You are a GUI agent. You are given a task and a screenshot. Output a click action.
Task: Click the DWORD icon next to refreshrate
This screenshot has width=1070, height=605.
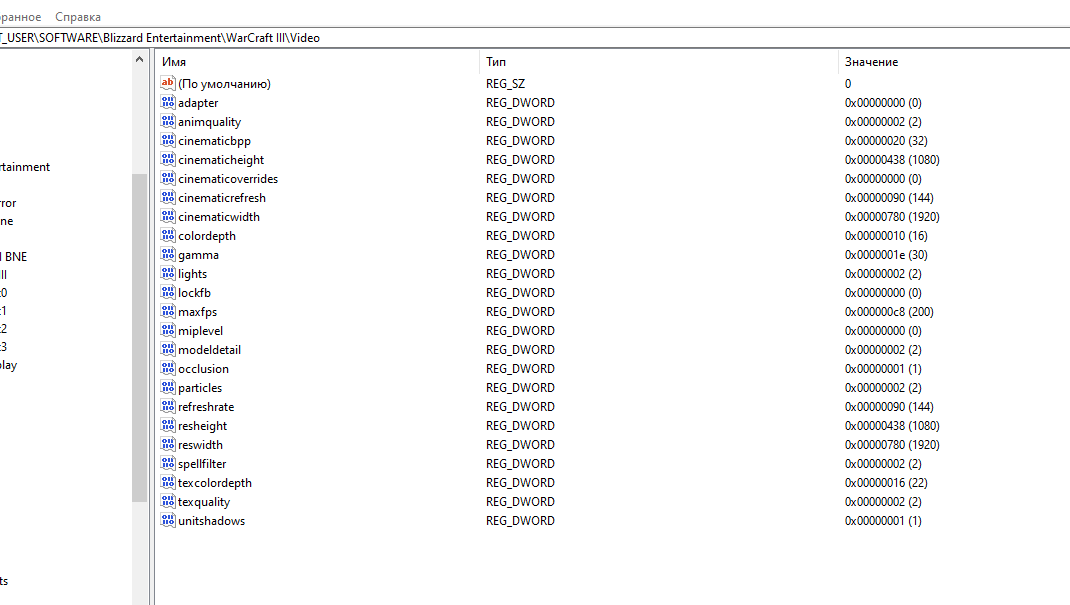pyautogui.click(x=168, y=407)
